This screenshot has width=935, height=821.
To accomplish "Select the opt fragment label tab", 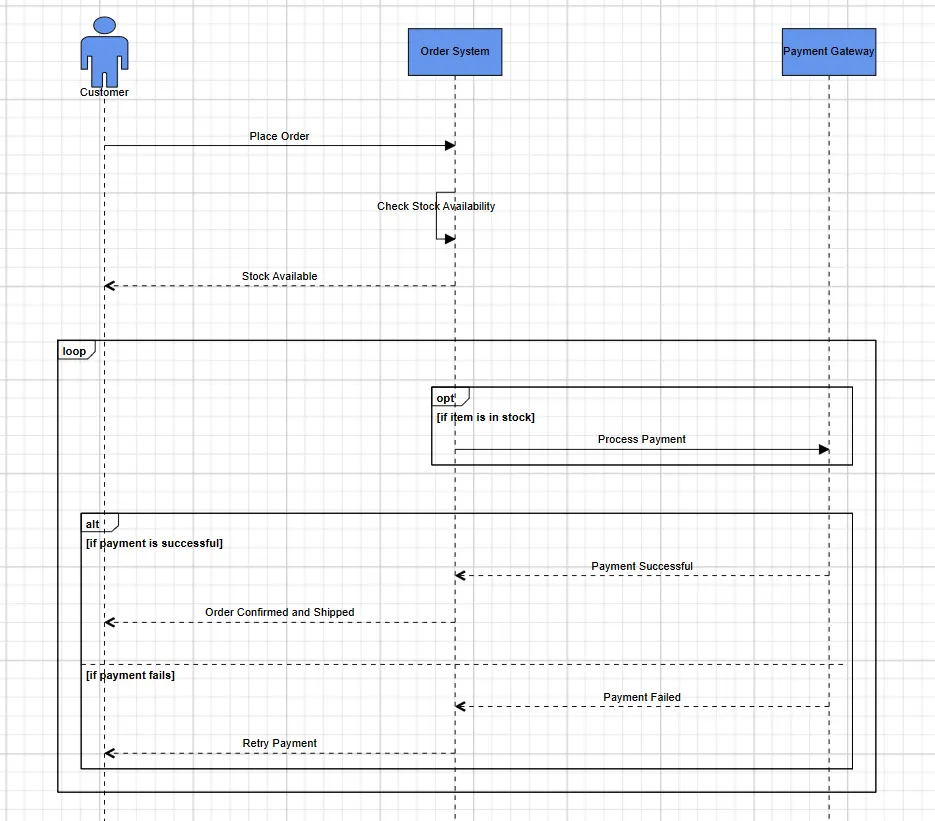I will [450, 397].
